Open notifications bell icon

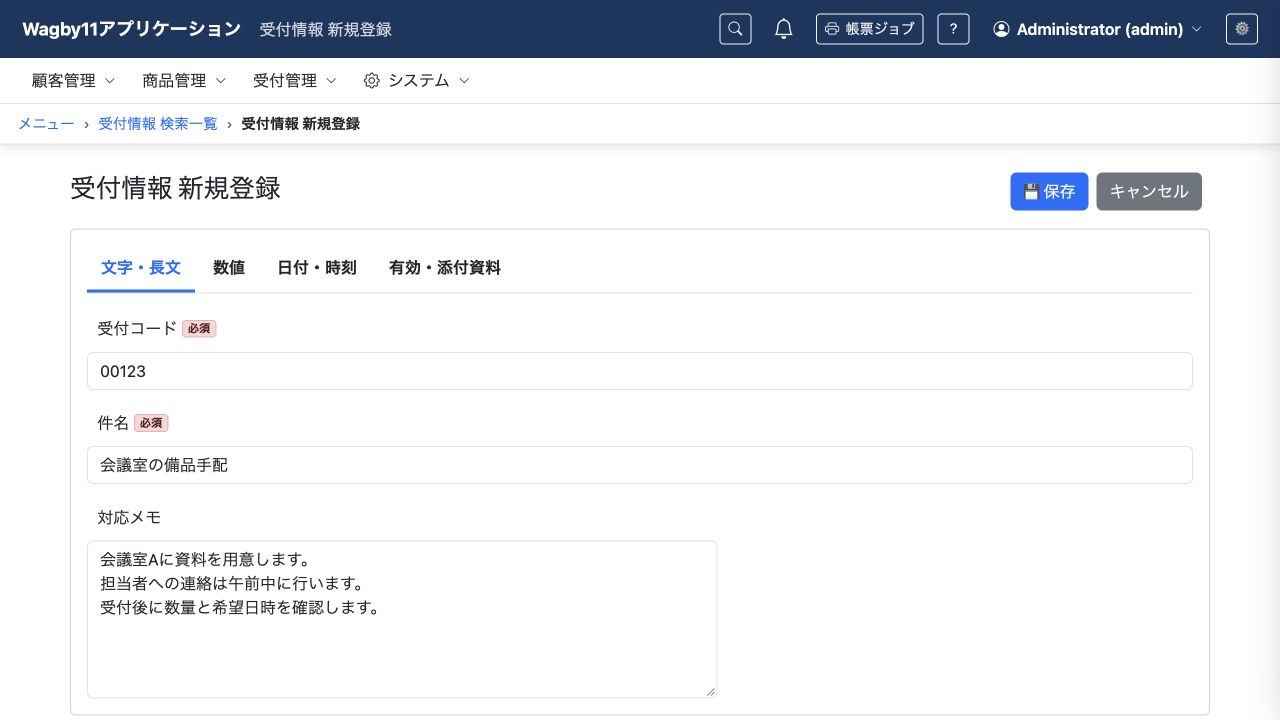784,29
